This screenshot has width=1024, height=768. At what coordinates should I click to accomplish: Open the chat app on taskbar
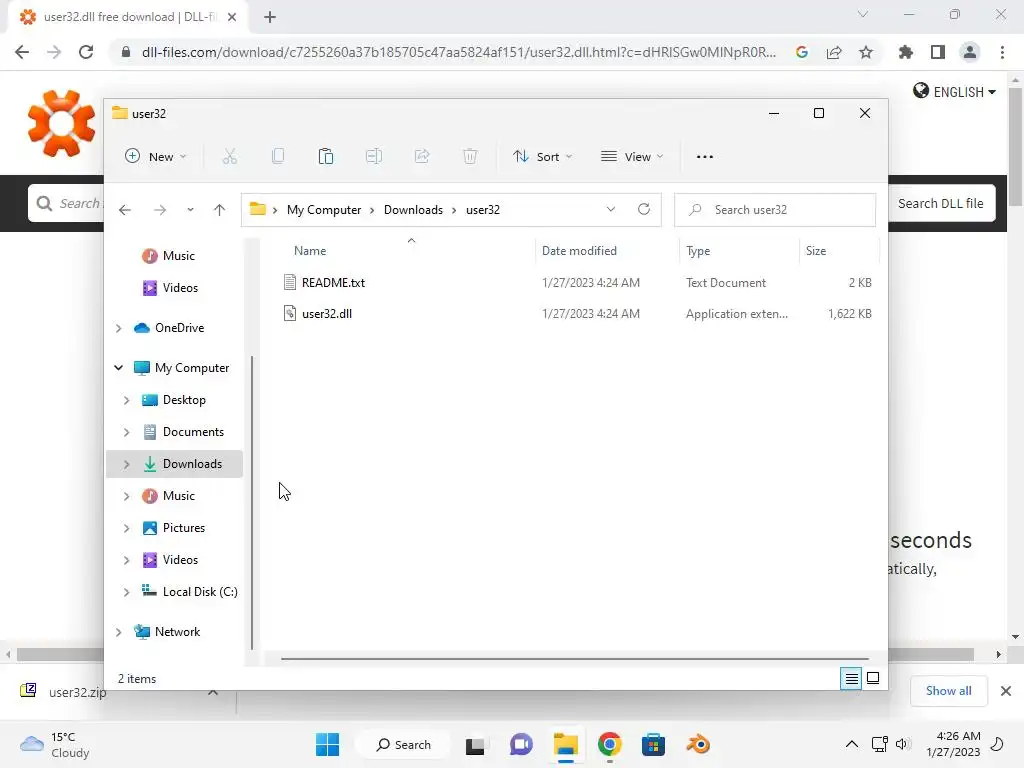[x=520, y=744]
